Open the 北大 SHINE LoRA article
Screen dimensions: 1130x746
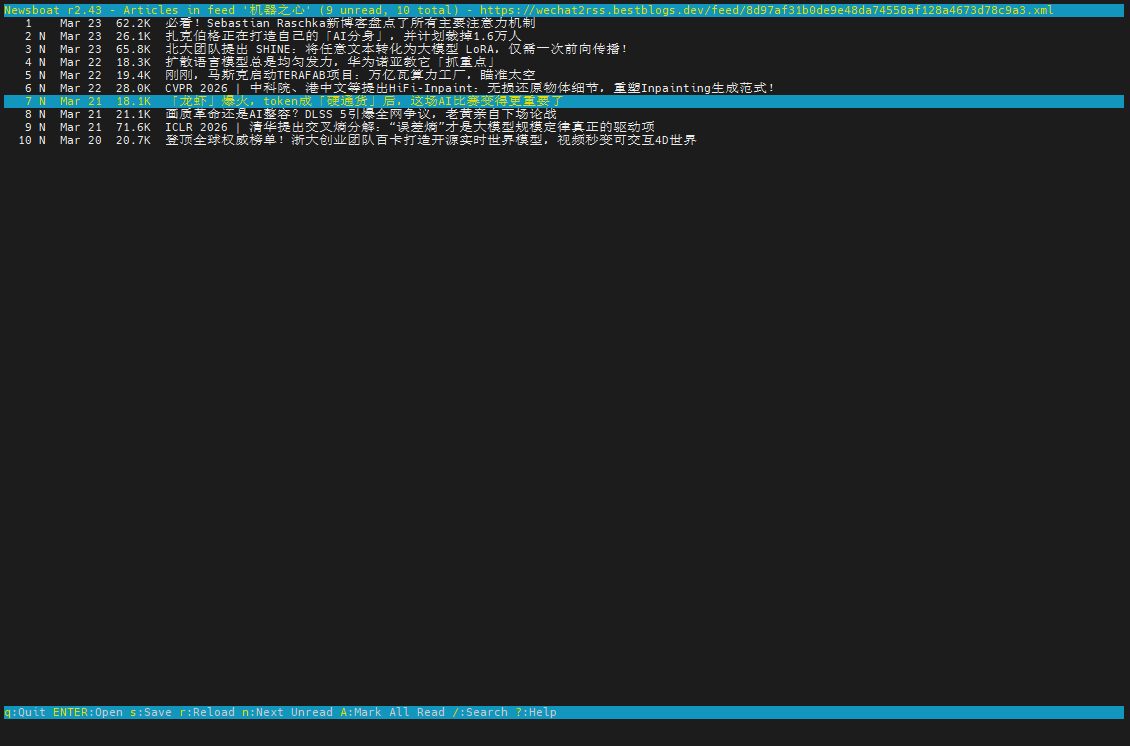pyautogui.click(x=396, y=49)
